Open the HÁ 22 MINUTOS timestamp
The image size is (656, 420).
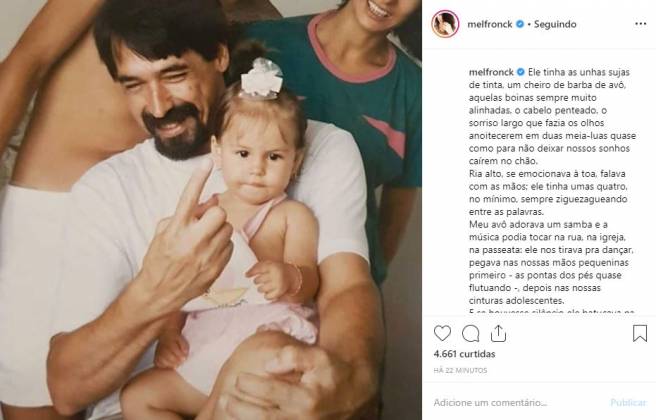click(460, 370)
